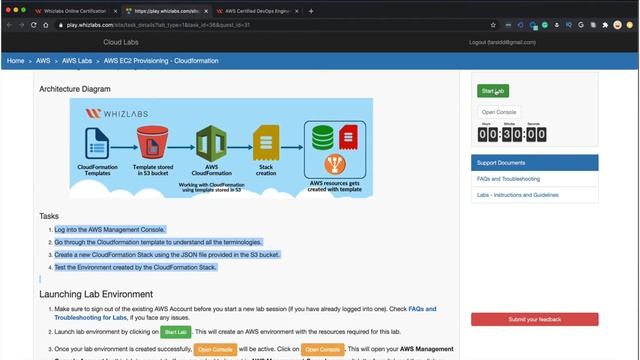Image resolution: width=640 pixels, height=360 pixels.
Task: Open AWS Labs breadcrumb link
Action: 77,61
